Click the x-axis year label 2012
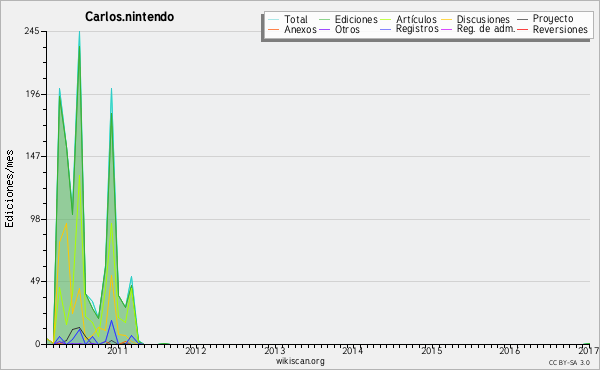Screen dimensions: 600x370 [x=195, y=350]
